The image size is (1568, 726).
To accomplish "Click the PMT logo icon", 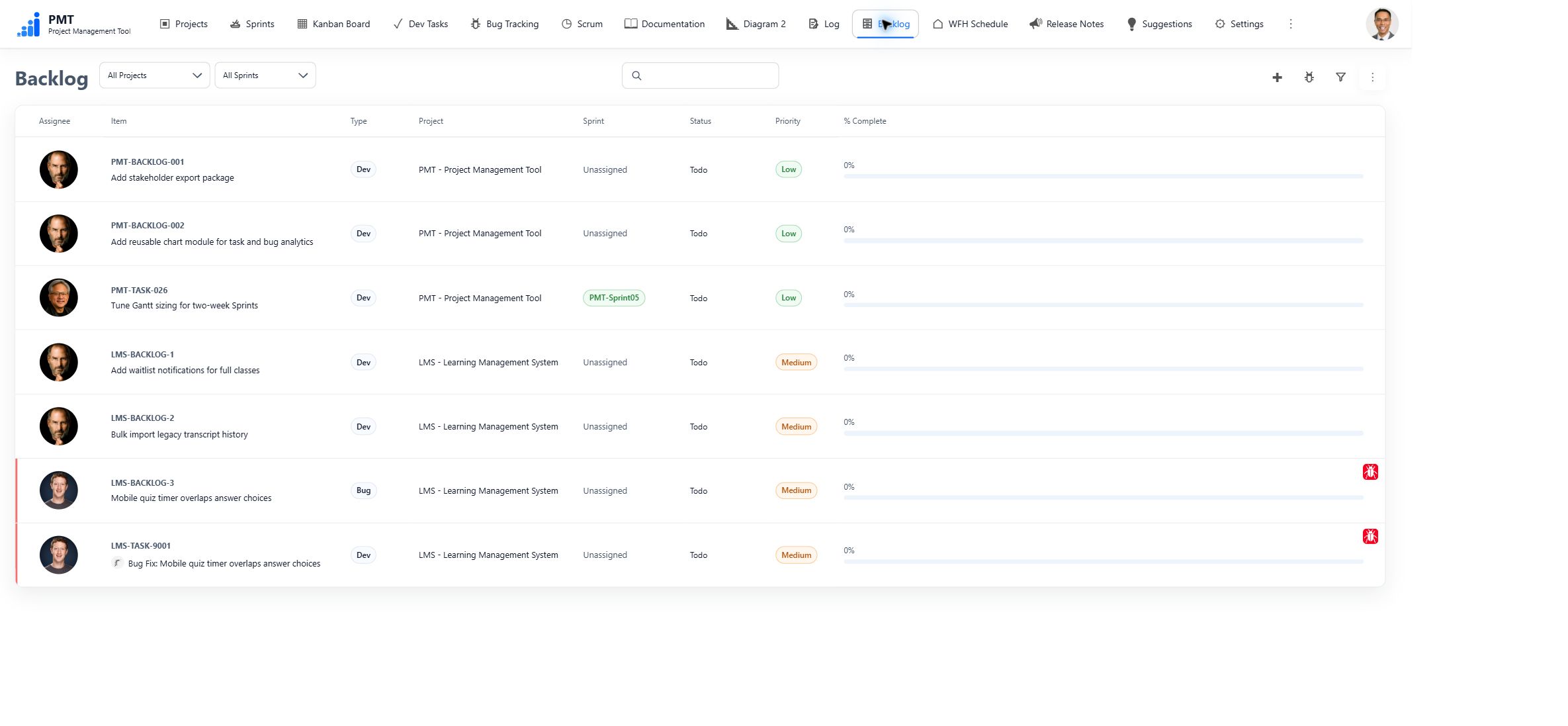I will pos(29,24).
